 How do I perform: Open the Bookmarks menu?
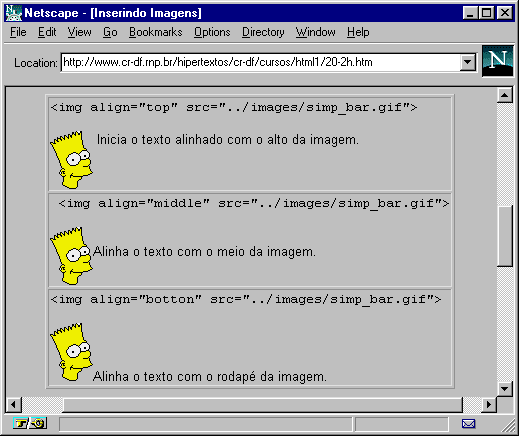(156, 32)
